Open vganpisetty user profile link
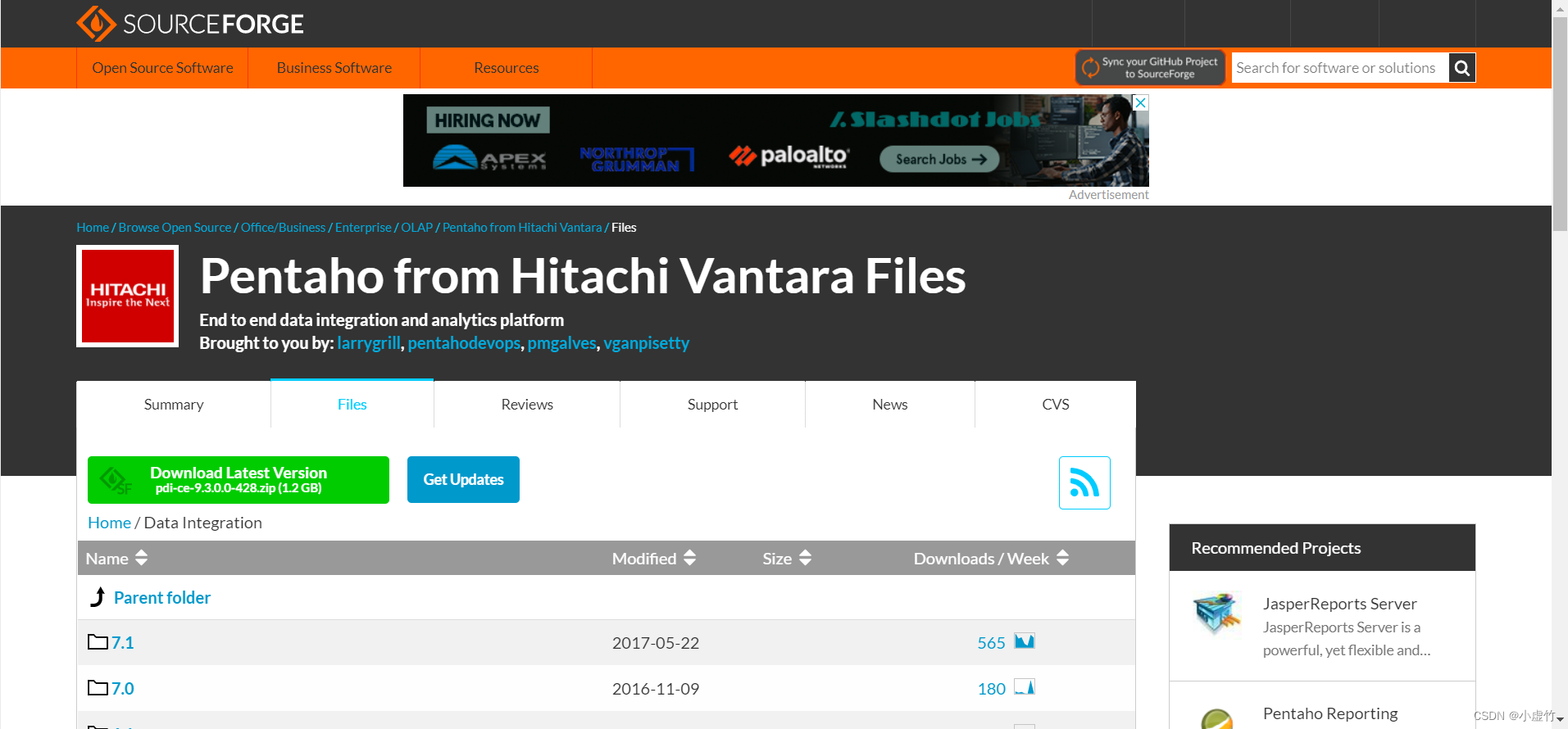 (646, 343)
